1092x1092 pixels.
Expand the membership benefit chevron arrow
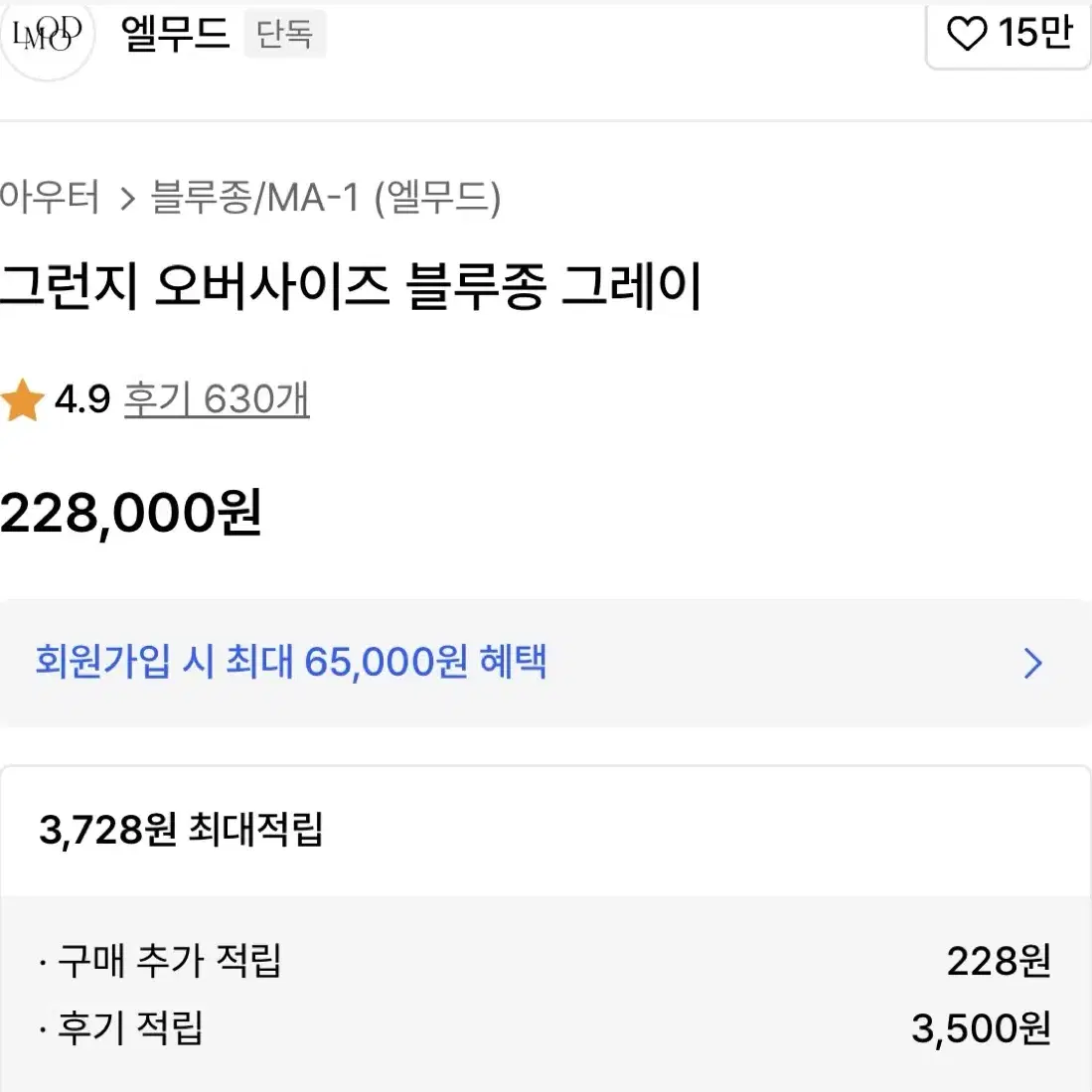[x=1033, y=663]
